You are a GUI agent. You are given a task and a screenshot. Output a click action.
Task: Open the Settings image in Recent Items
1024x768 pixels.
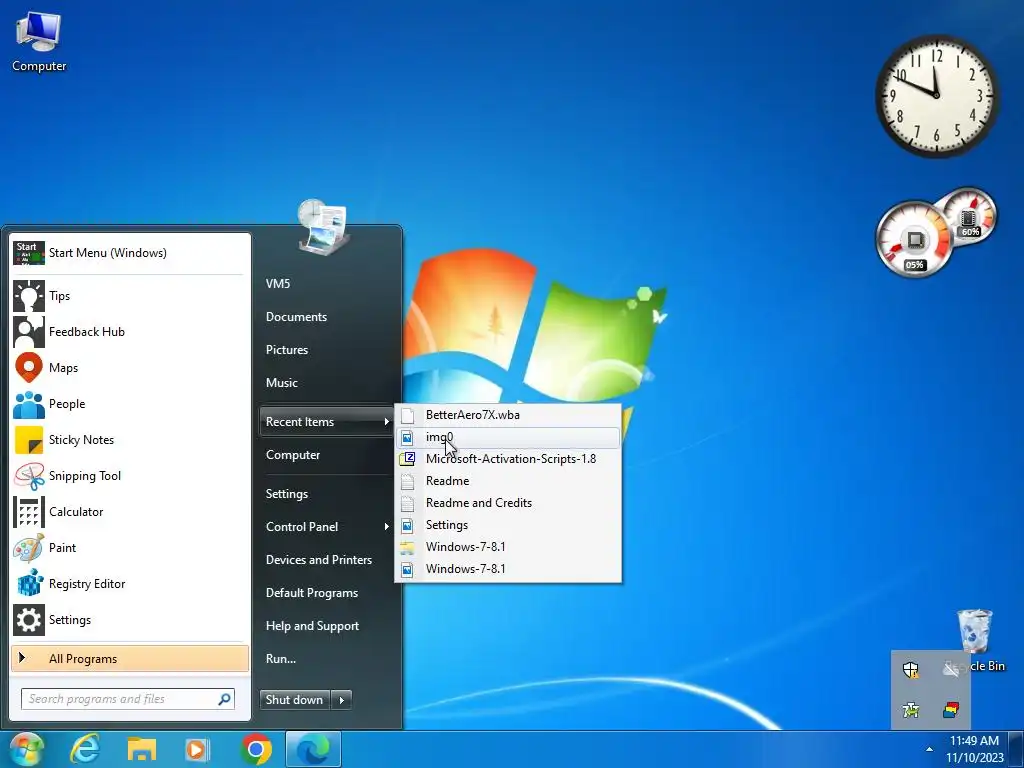(508, 524)
